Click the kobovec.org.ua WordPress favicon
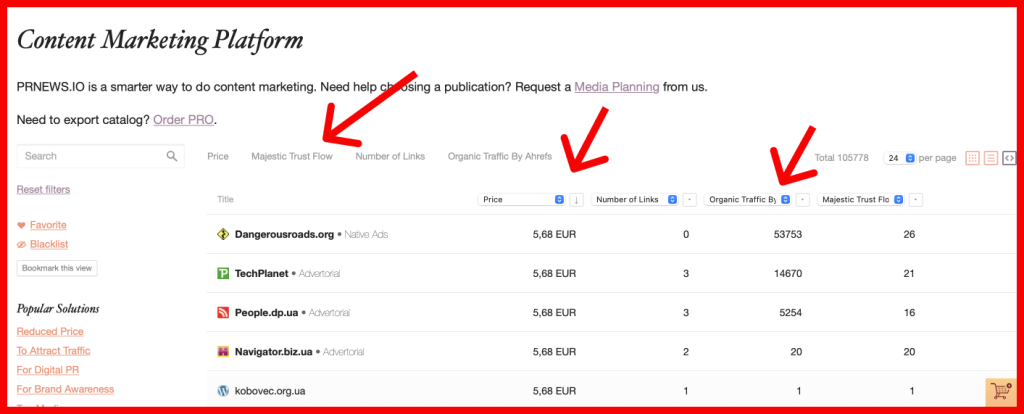Viewport: 1024px width, 414px height. pos(223,391)
